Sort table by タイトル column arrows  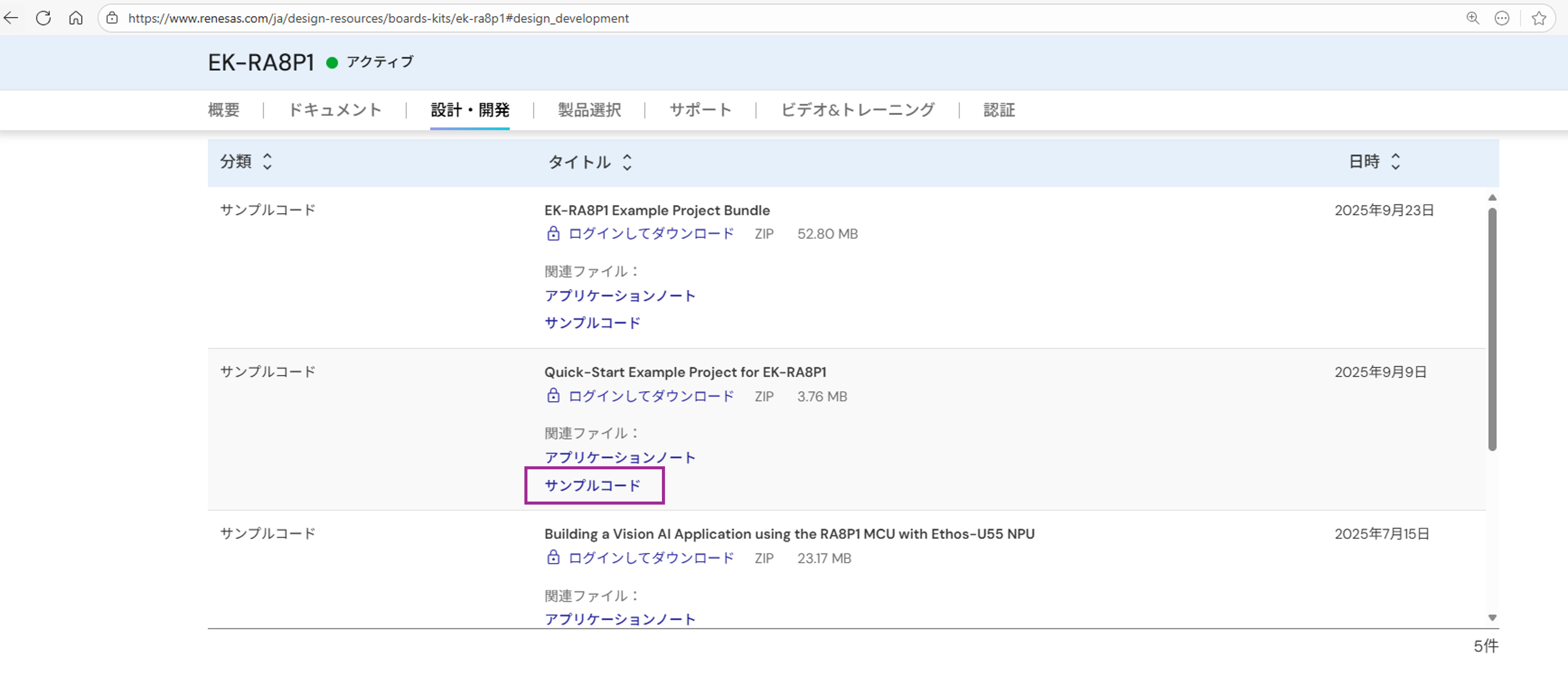coord(627,162)
